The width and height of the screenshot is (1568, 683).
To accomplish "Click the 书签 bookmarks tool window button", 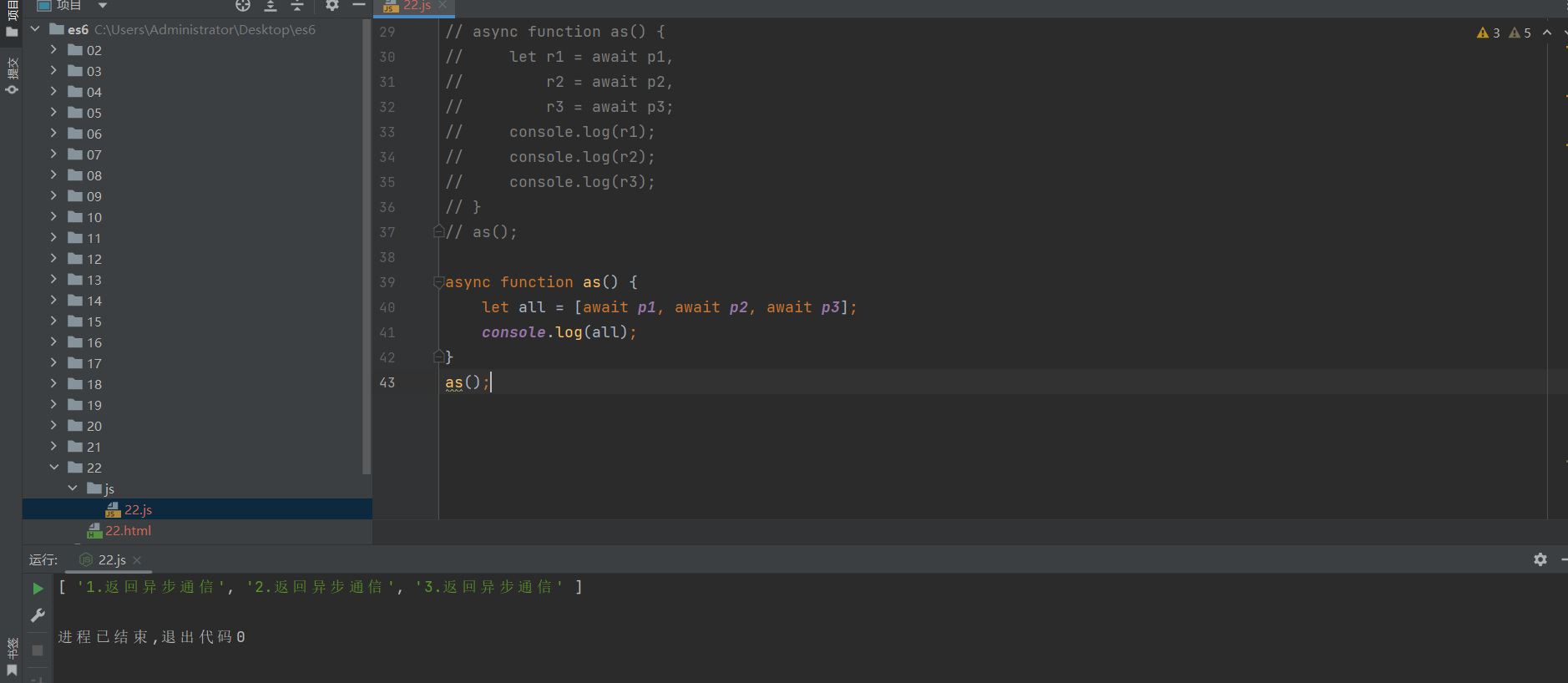I will (x=12, y=658).
